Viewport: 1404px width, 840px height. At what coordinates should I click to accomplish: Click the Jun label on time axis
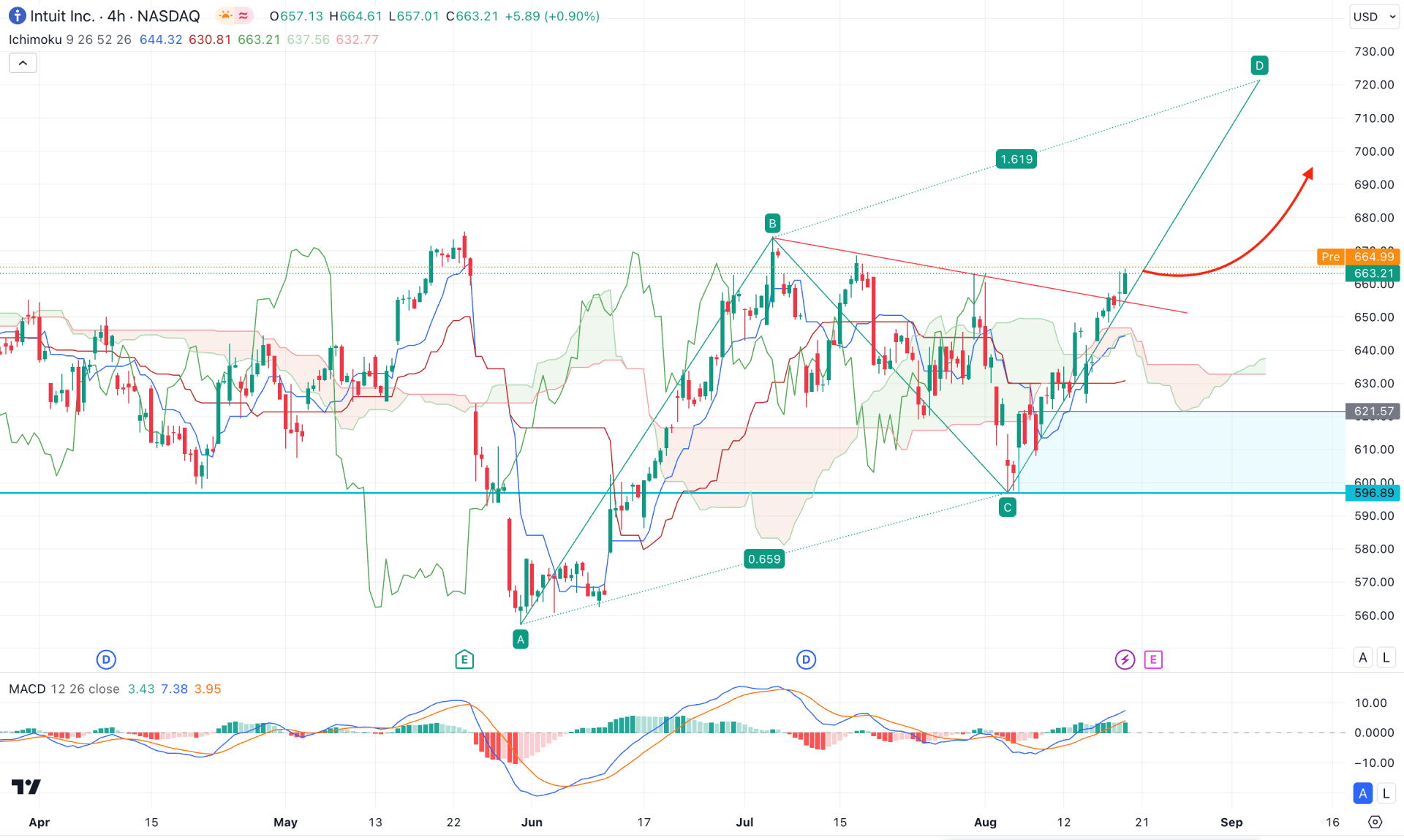532,822
